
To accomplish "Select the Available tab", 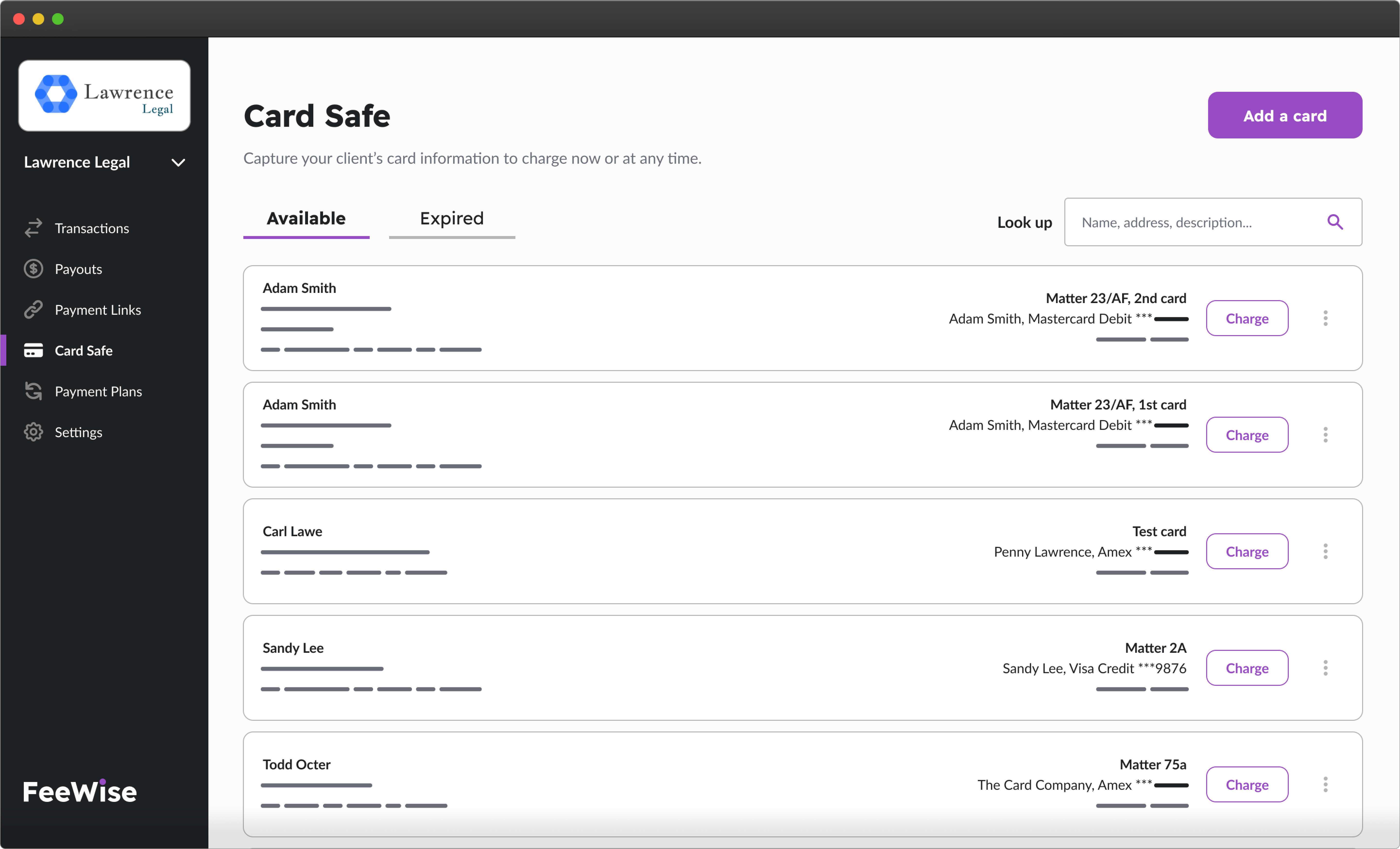I will tap(306, 219).
